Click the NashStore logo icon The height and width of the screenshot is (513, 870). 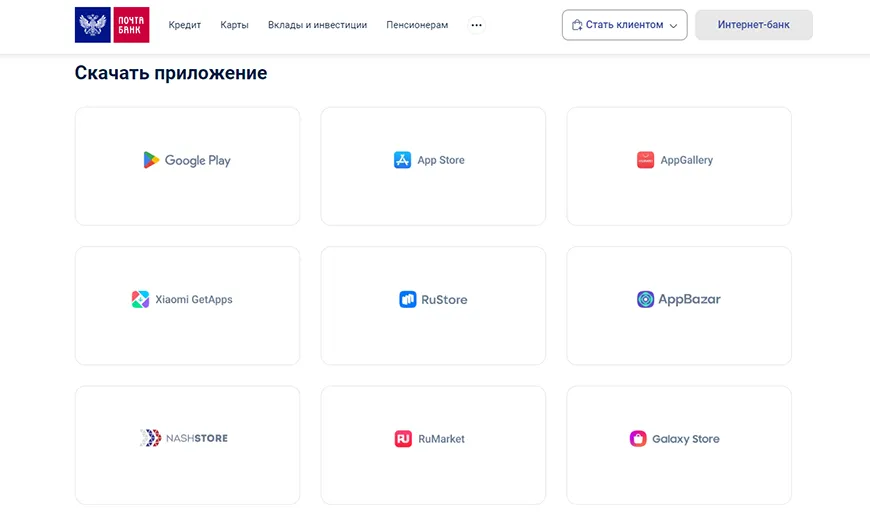click(x=150, y=438)
